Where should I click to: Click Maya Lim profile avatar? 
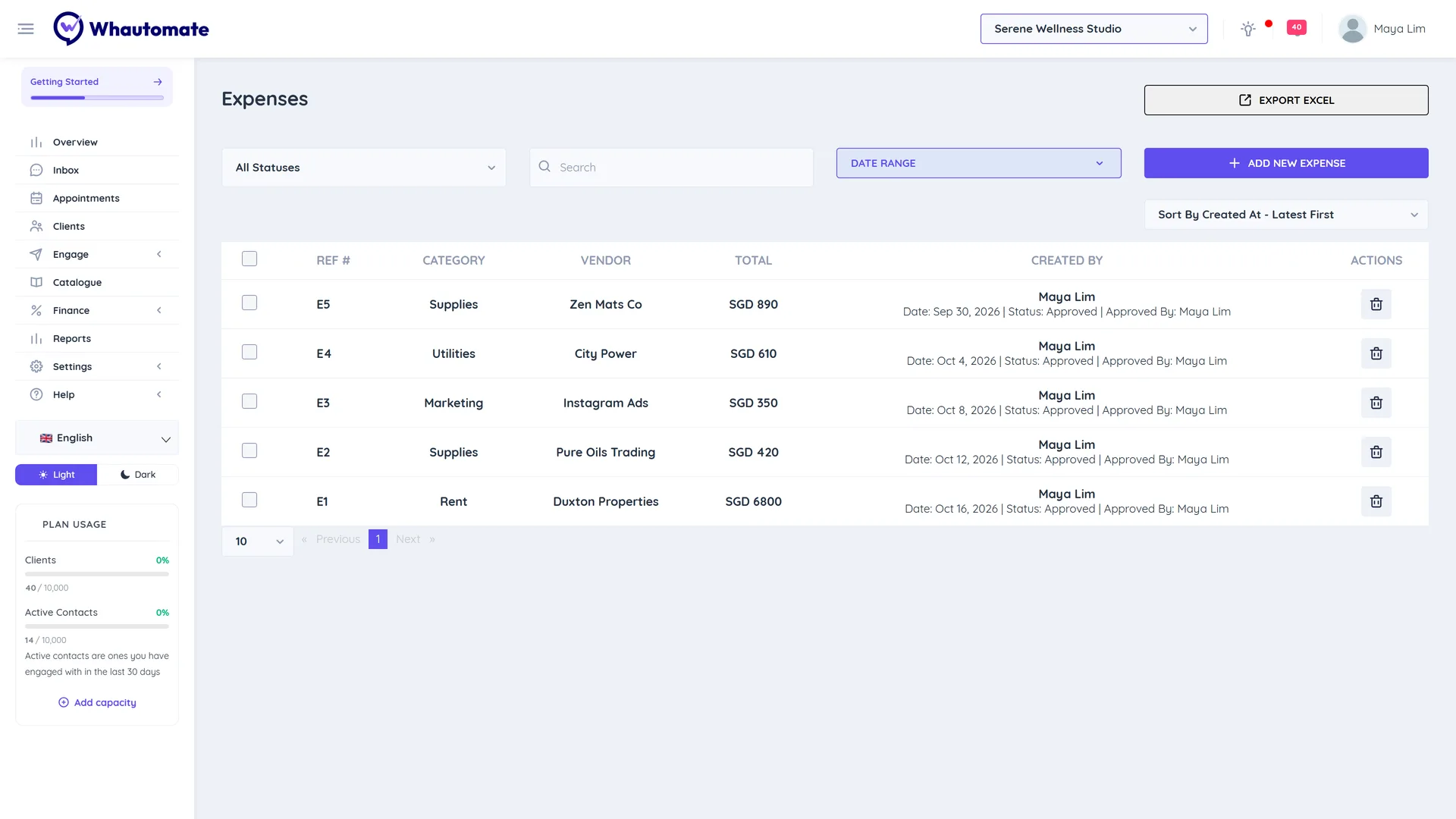1352,29
